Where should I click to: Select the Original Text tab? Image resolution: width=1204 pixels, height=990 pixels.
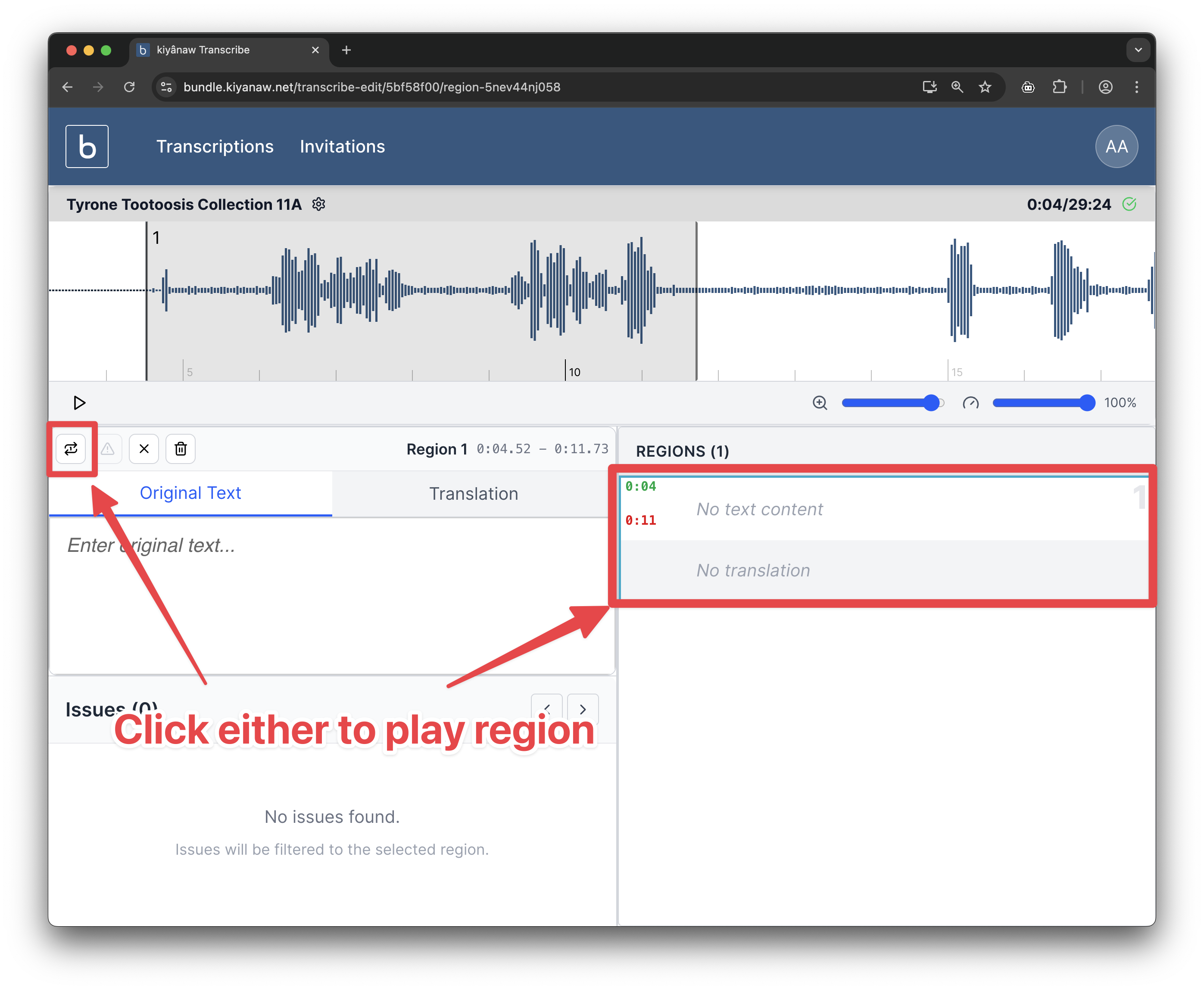click(190, 493)
